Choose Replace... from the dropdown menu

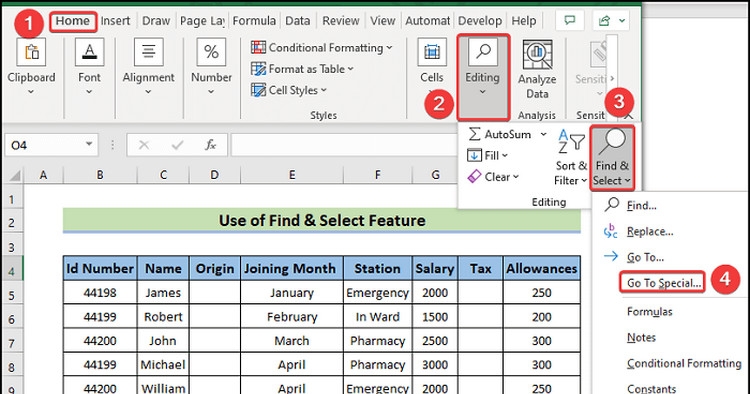click(650, 231)
